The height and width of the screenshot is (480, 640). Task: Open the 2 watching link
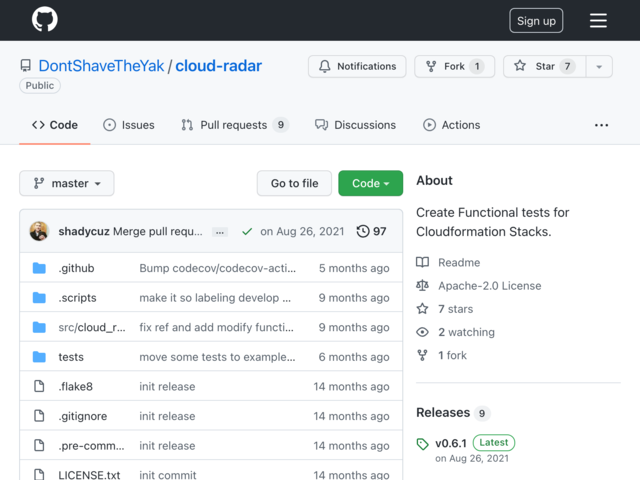[467, 332]
